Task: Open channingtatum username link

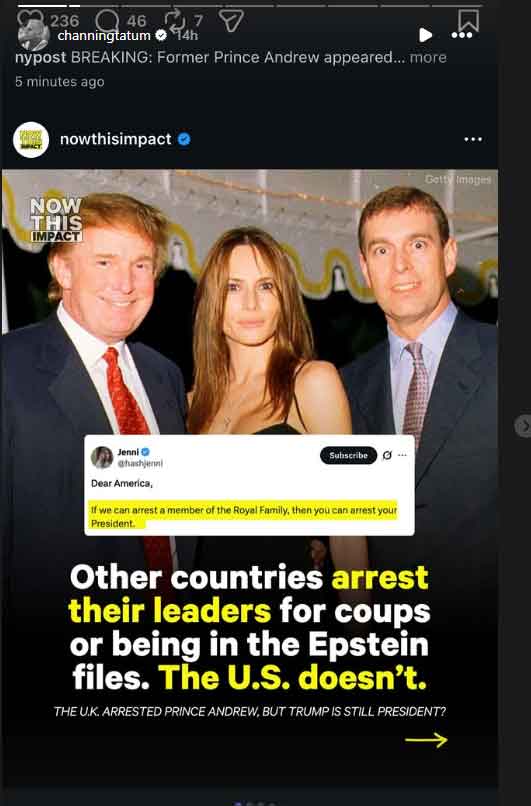Action: [104, 35]
